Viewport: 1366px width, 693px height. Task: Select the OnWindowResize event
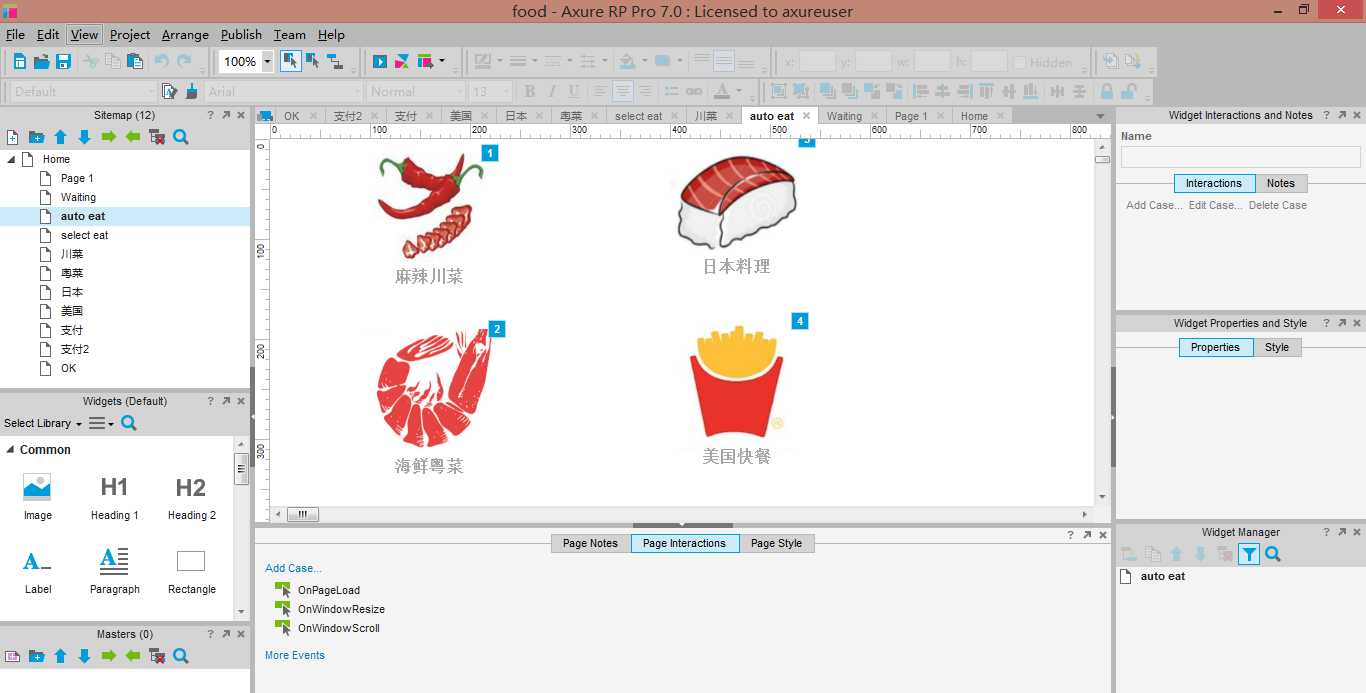pos(341,609)
